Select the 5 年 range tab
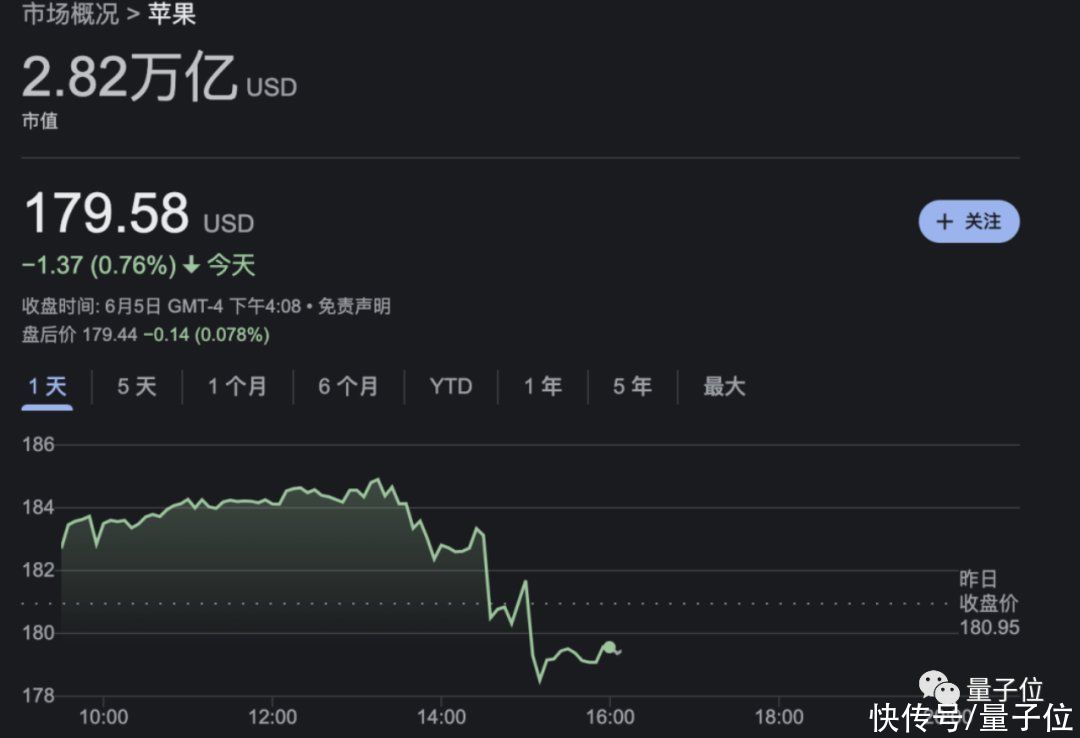 pos(632,387)
